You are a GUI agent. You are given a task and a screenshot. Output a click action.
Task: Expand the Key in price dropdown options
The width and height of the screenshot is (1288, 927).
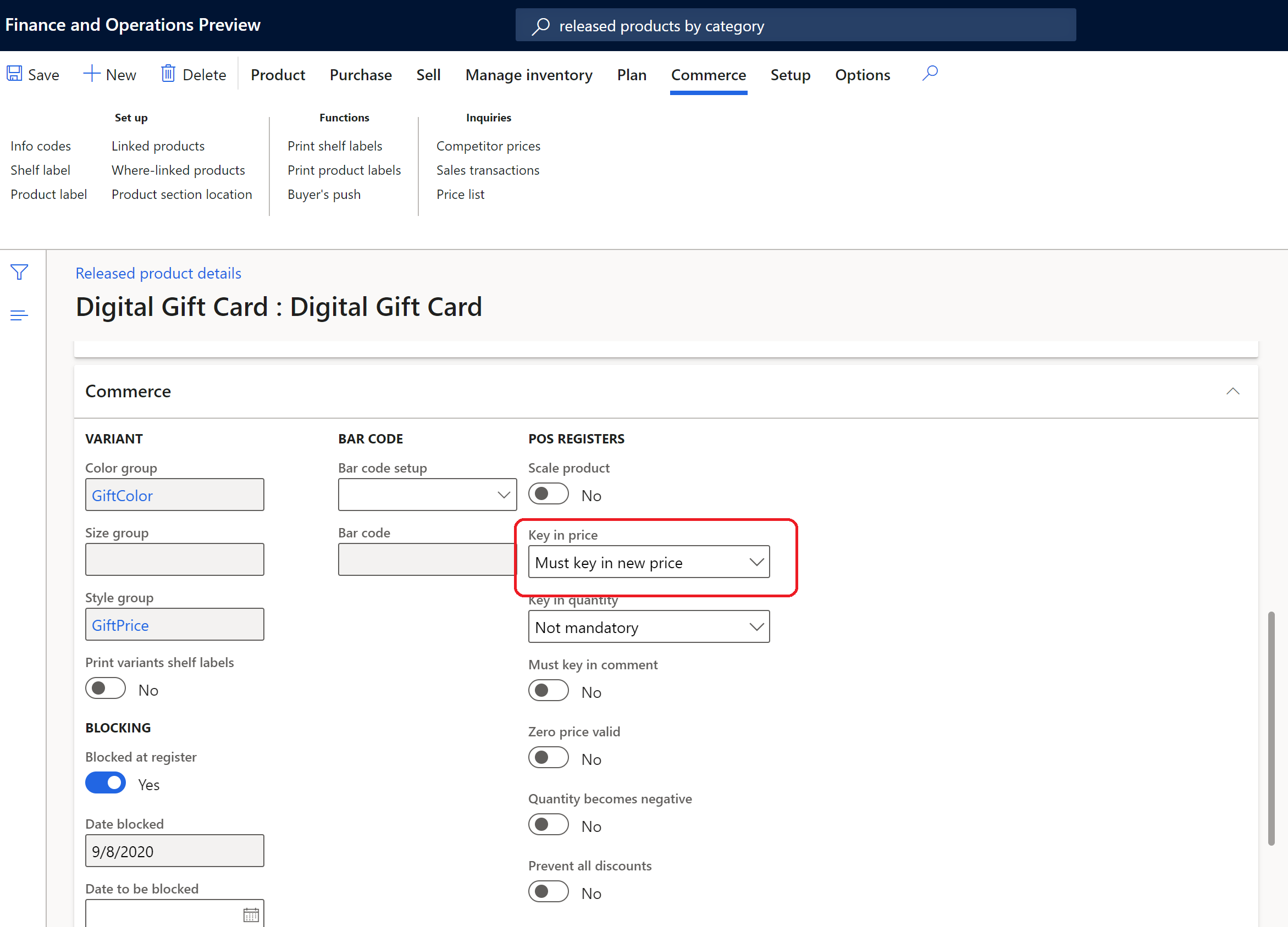[757, 562]
